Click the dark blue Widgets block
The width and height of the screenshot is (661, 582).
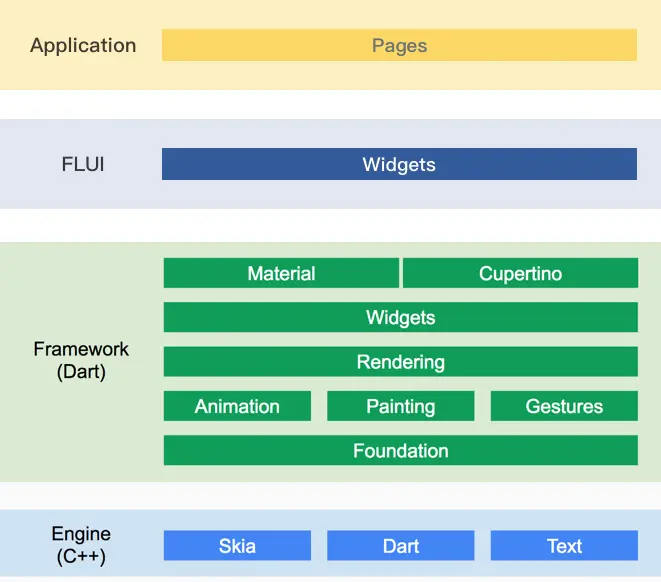[x=399, y=164]
